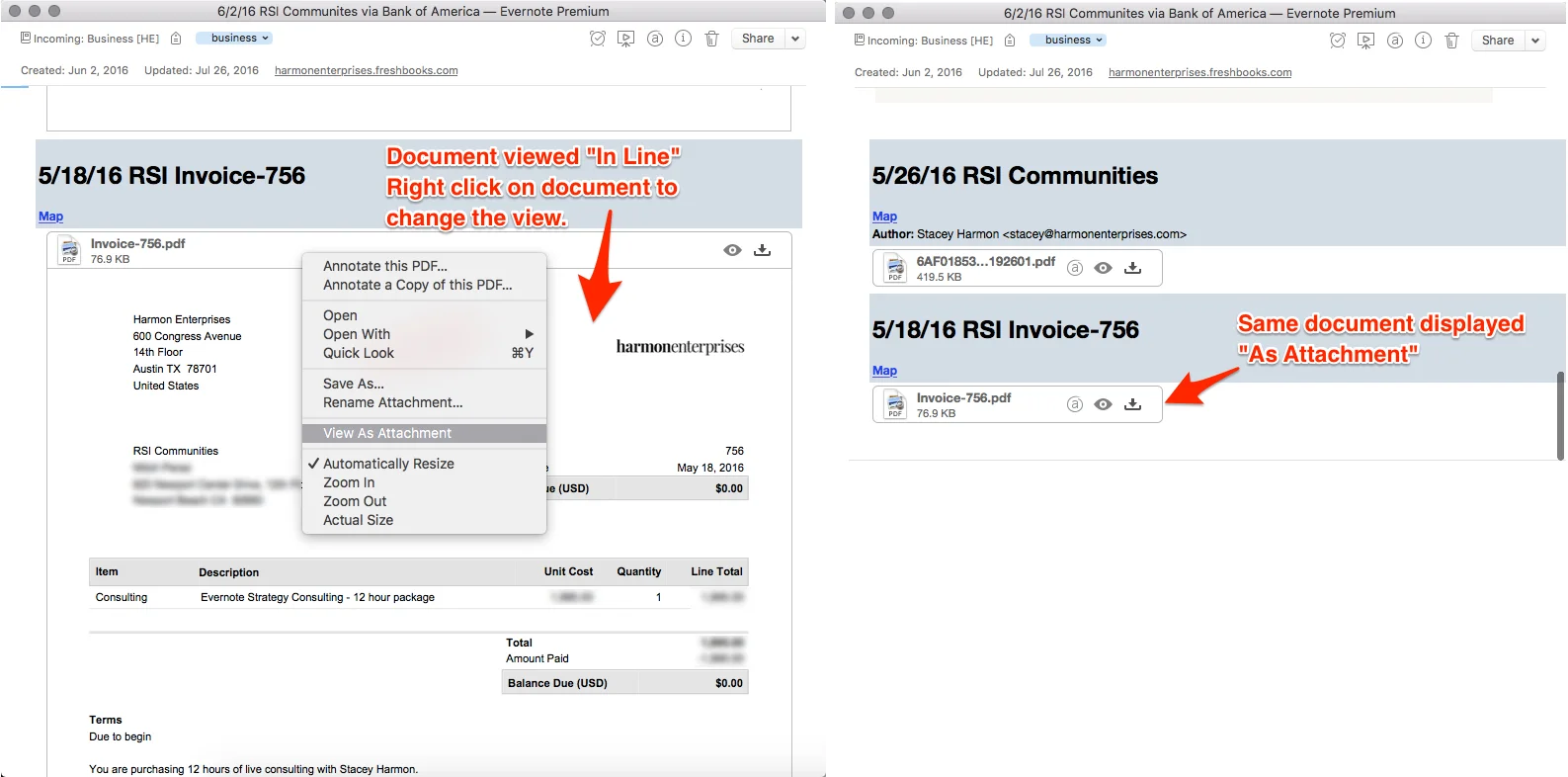Image resolution: width=1568 pixels, height=777 pixels.
Task: Click the annotate icon in right window toolbar
Action: [1395, 41]
